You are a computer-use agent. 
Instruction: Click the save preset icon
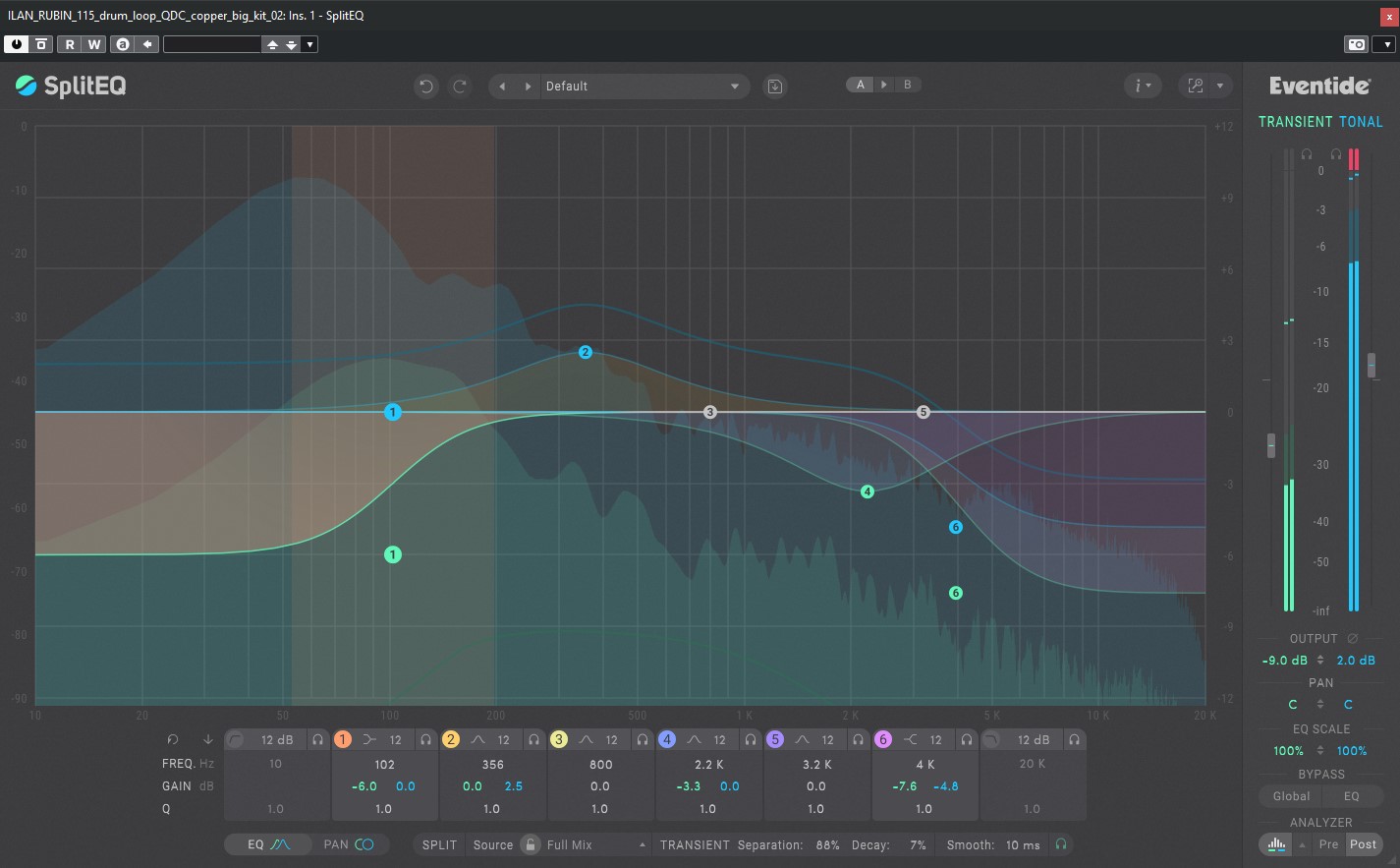(x=775, y=87)
